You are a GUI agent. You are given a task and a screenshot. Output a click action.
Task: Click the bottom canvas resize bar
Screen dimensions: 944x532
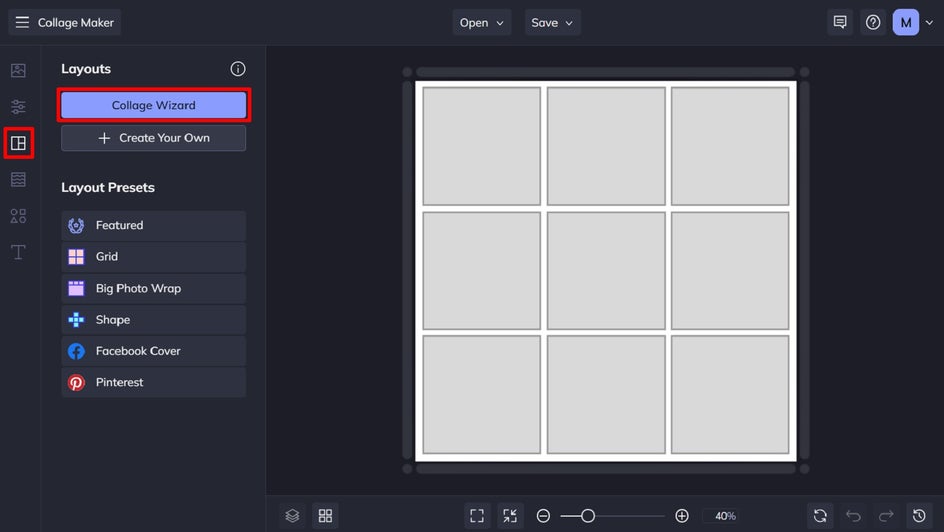[606, 469]
